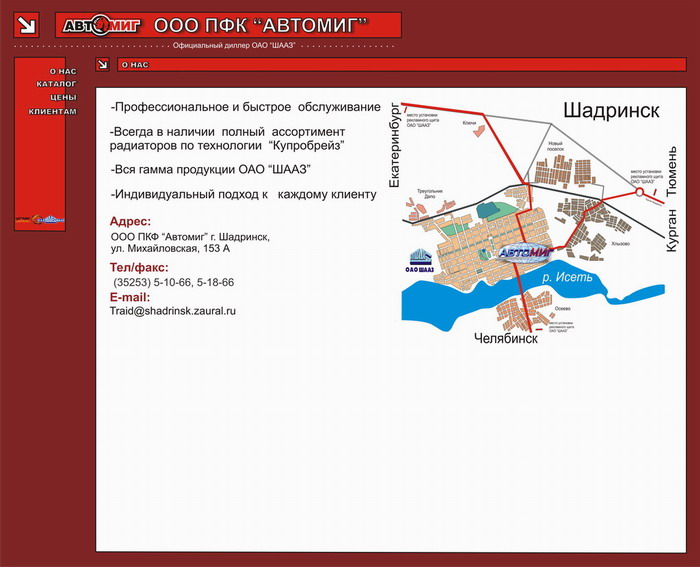Click the red circle marker near Тюмень road
Image resolution: width=700 pixels, height=567 pixels.
(639, 192)
